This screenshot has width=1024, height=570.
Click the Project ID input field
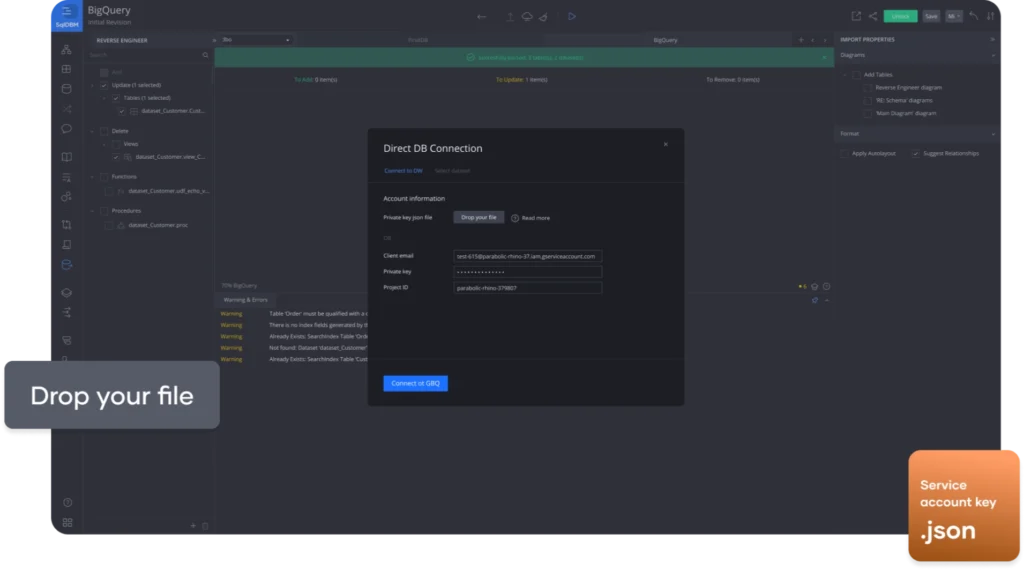click(x=527, y=288)
